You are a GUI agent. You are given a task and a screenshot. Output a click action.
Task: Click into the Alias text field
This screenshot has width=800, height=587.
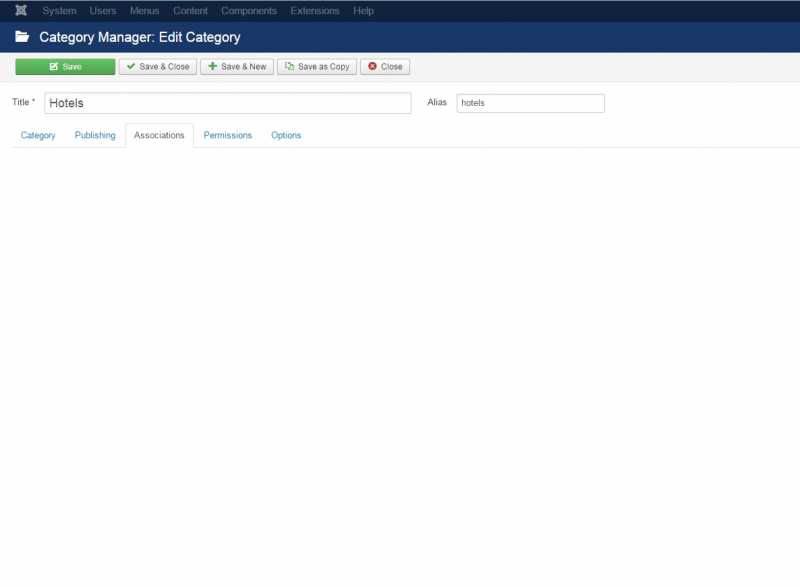click(530, 103)
